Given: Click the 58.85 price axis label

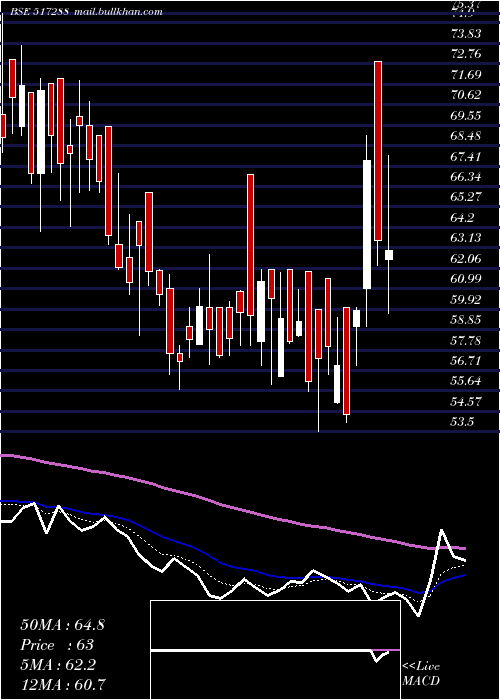Looking at the screenshot, I should point(466,320).
